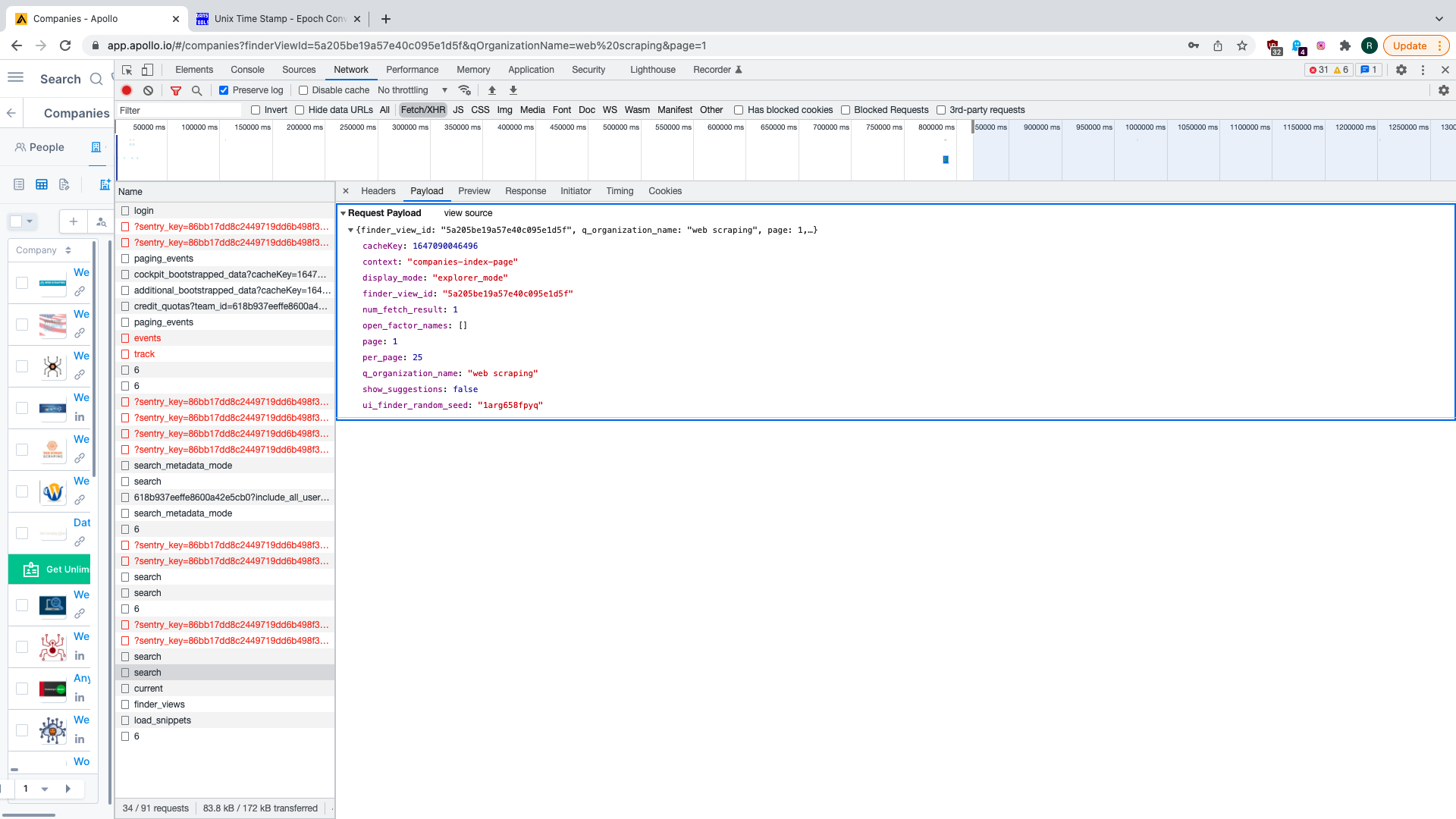The image size is (1456, 819).
Task: Open saved passwords key icon
Action: coord(1194,45)
